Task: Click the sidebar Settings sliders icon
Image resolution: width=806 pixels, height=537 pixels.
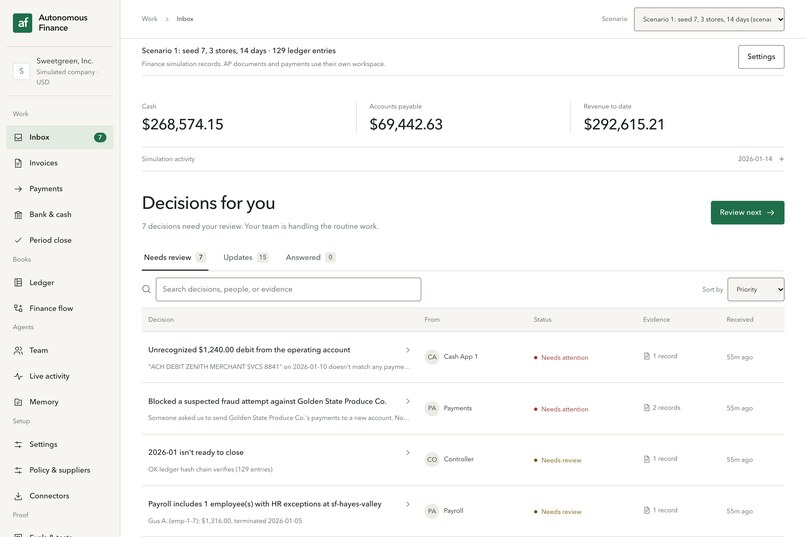Action: click(x=19, y=445)
